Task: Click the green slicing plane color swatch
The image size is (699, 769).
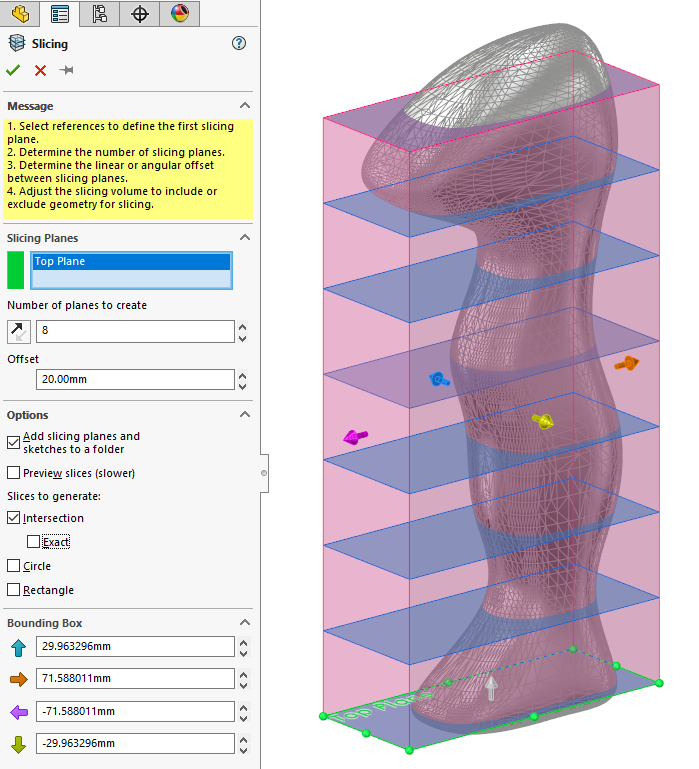Action: (x=16, y=270)
